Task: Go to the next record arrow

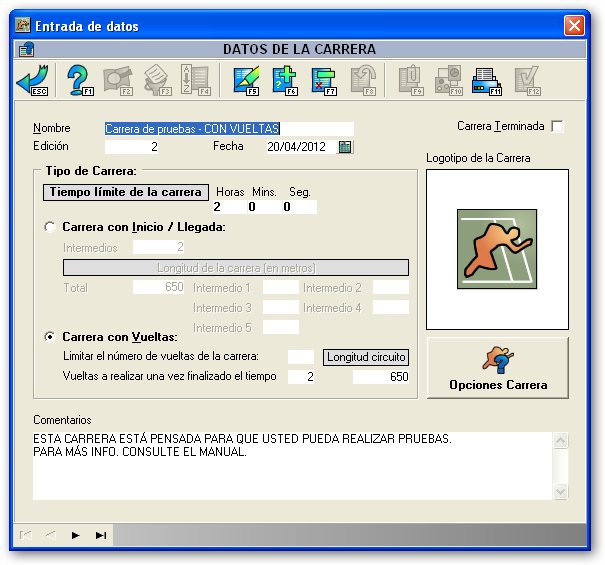Action: point(76,535)
